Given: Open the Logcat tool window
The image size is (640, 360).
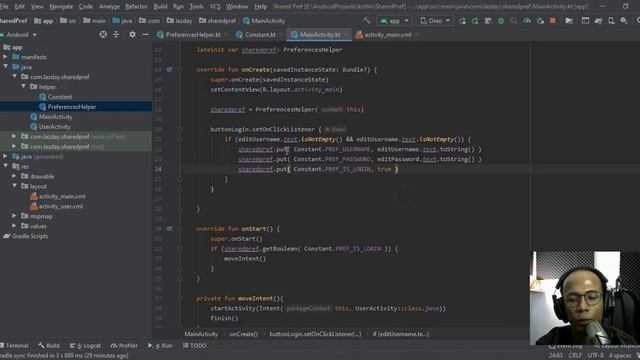Looking at the screenshot, I should pos(85,345).
